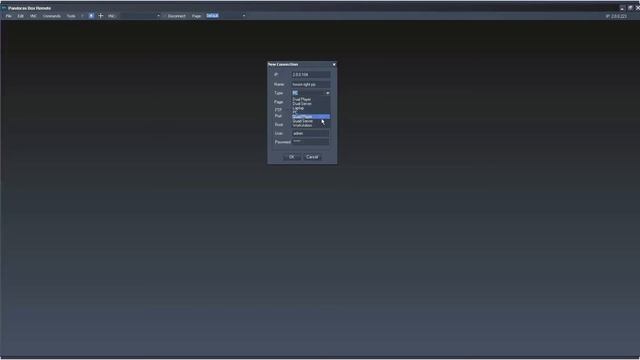Choose Dual Player from Type list

(311, 99)
